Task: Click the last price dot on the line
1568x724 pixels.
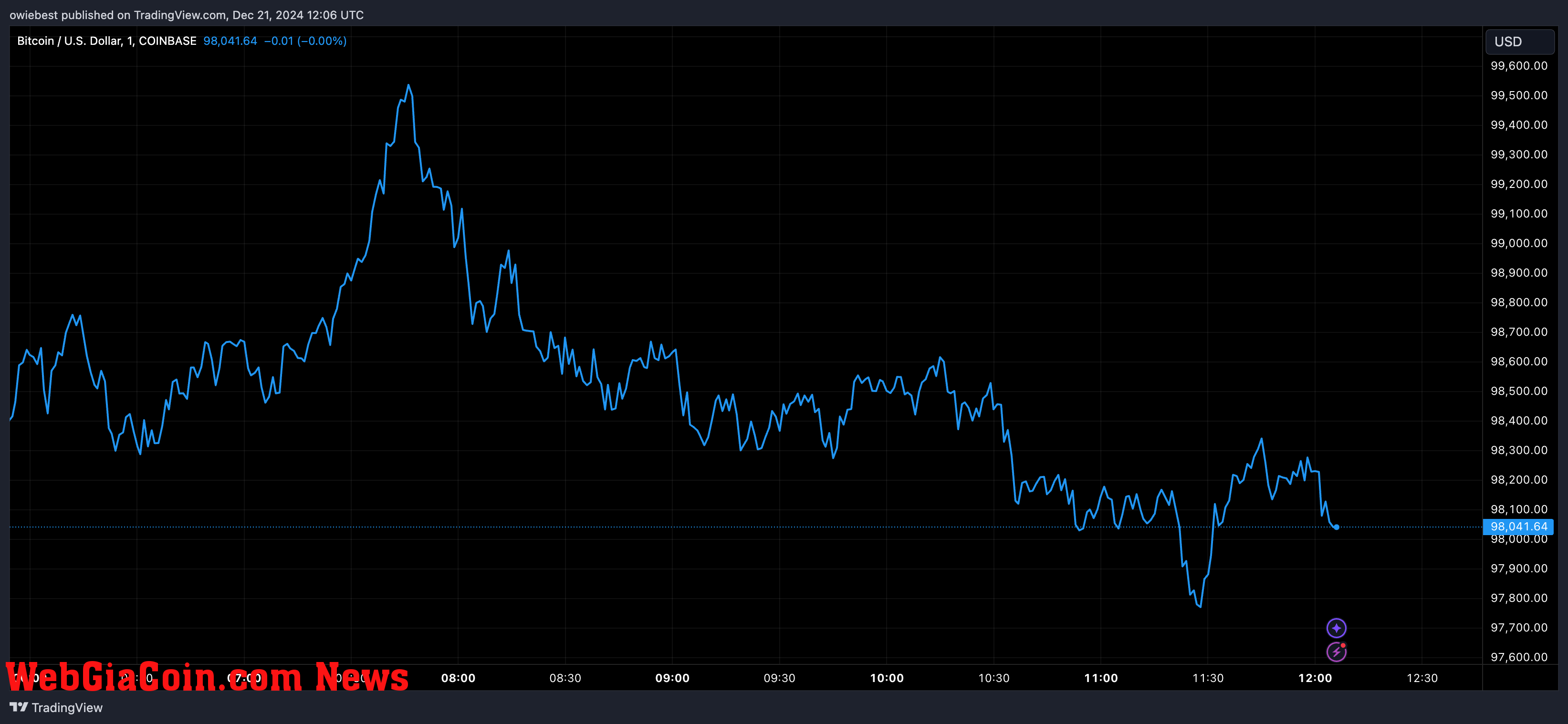Action: point(1336,527)
